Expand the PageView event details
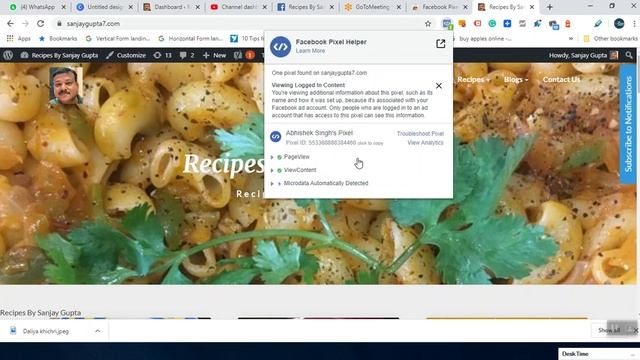The height and width of the screenshot is (360, 640). point(272,157)
